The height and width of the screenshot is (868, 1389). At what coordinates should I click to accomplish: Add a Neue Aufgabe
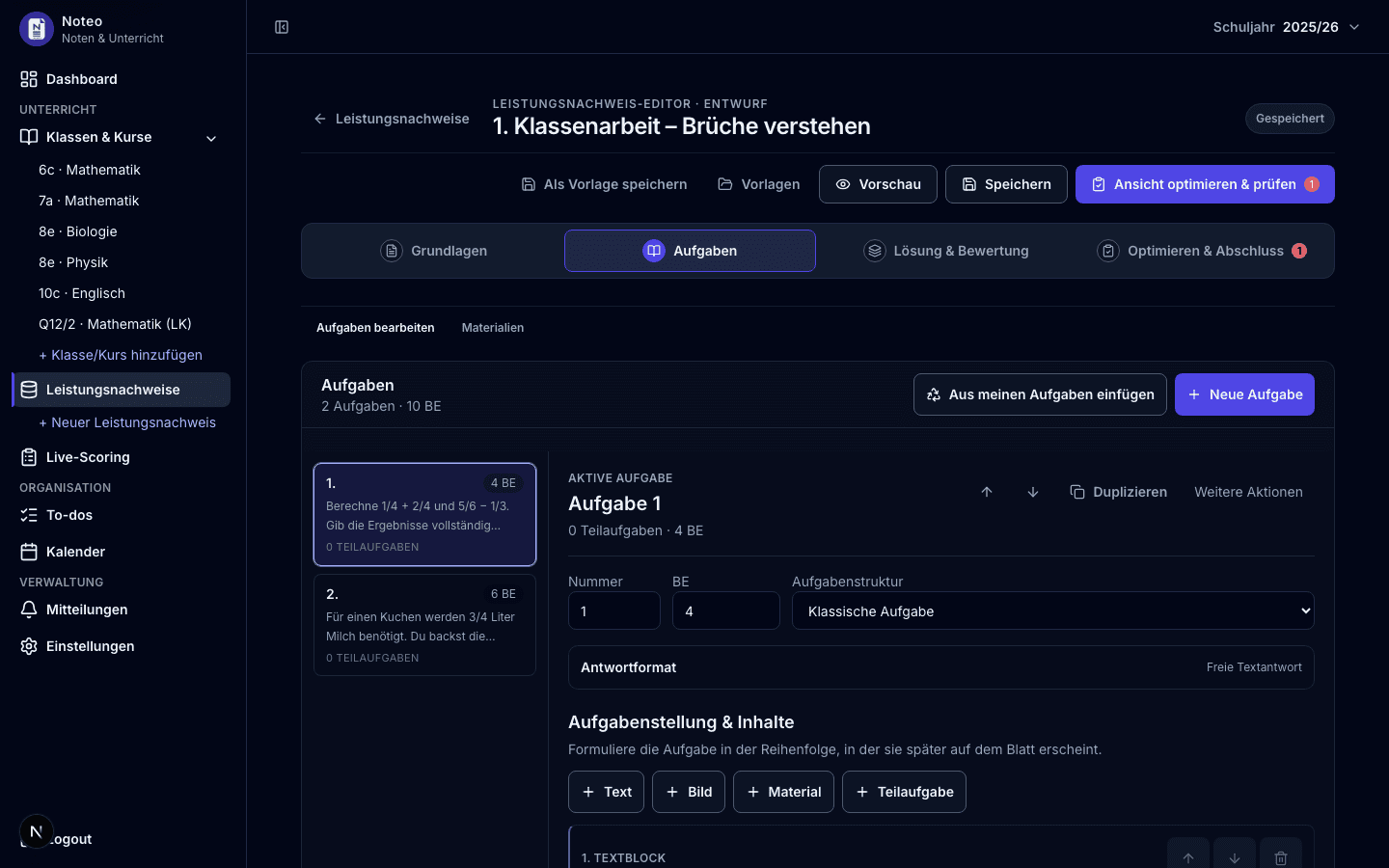pyautogui.click(x=1244, y=394)
